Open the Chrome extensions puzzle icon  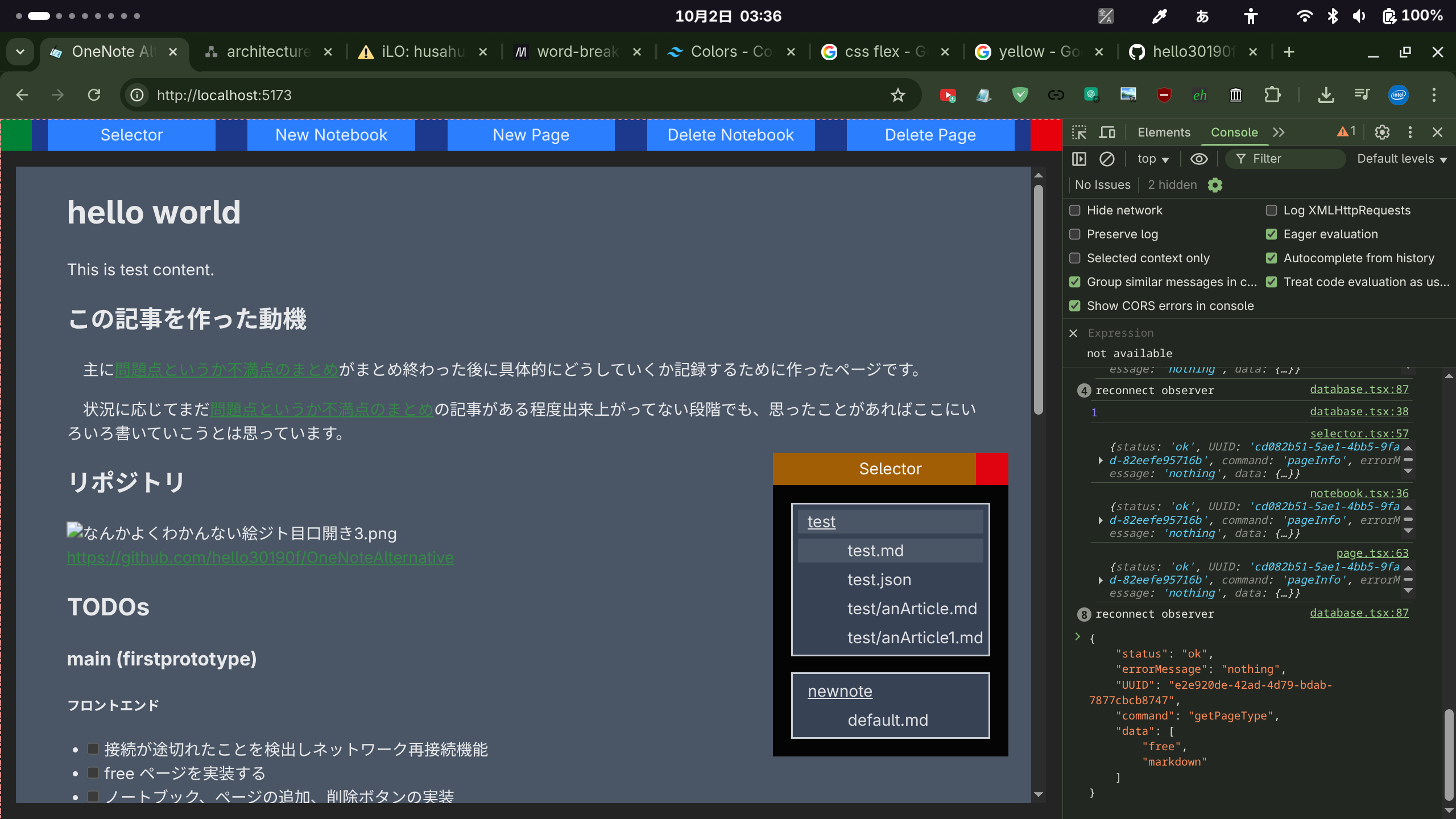pos(1273,94)
